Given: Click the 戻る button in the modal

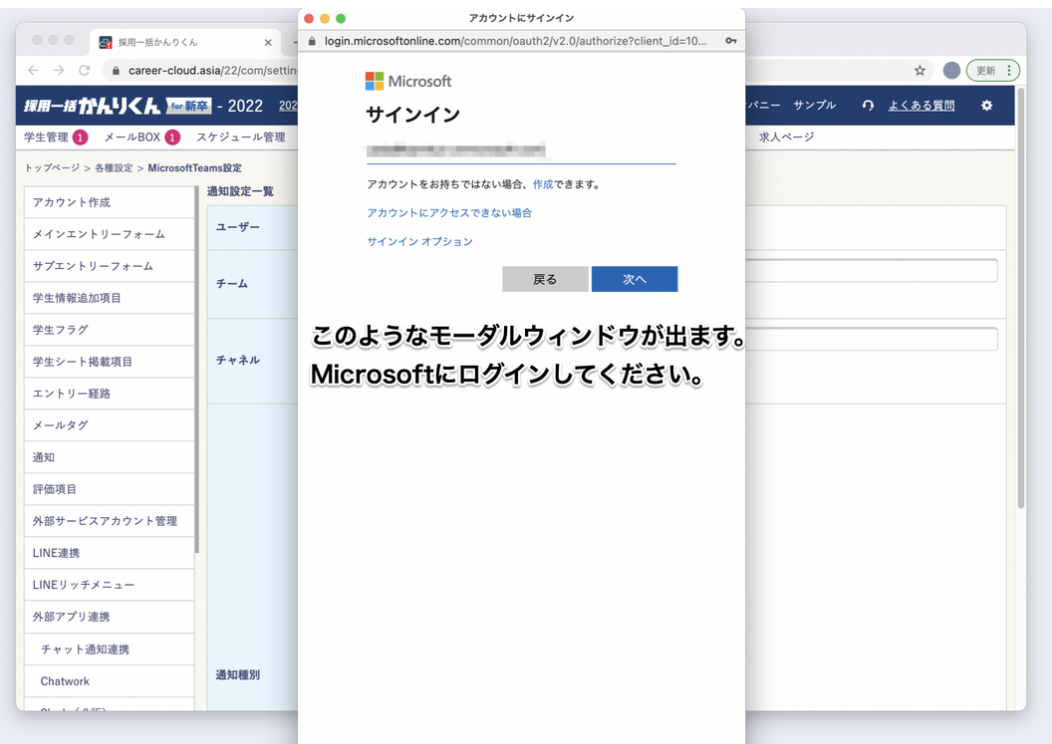Looking at the screenshot, I should coord(545,279).
